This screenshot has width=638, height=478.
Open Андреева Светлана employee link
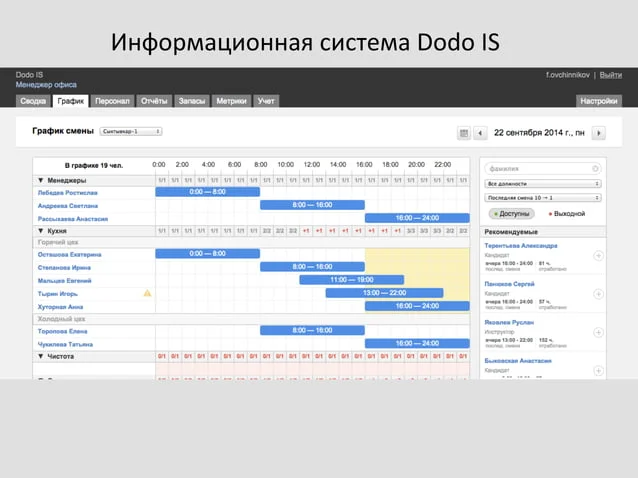68,206
